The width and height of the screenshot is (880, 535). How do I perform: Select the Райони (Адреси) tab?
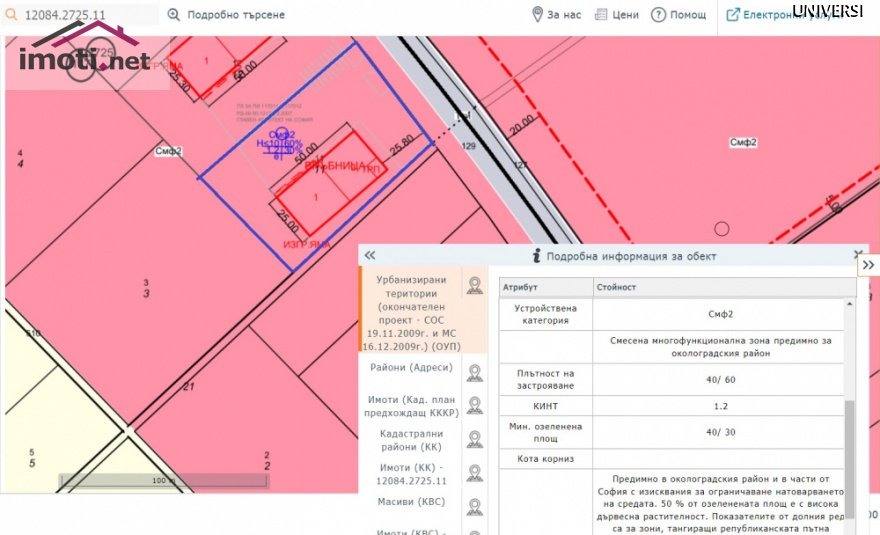click(411, 368)
